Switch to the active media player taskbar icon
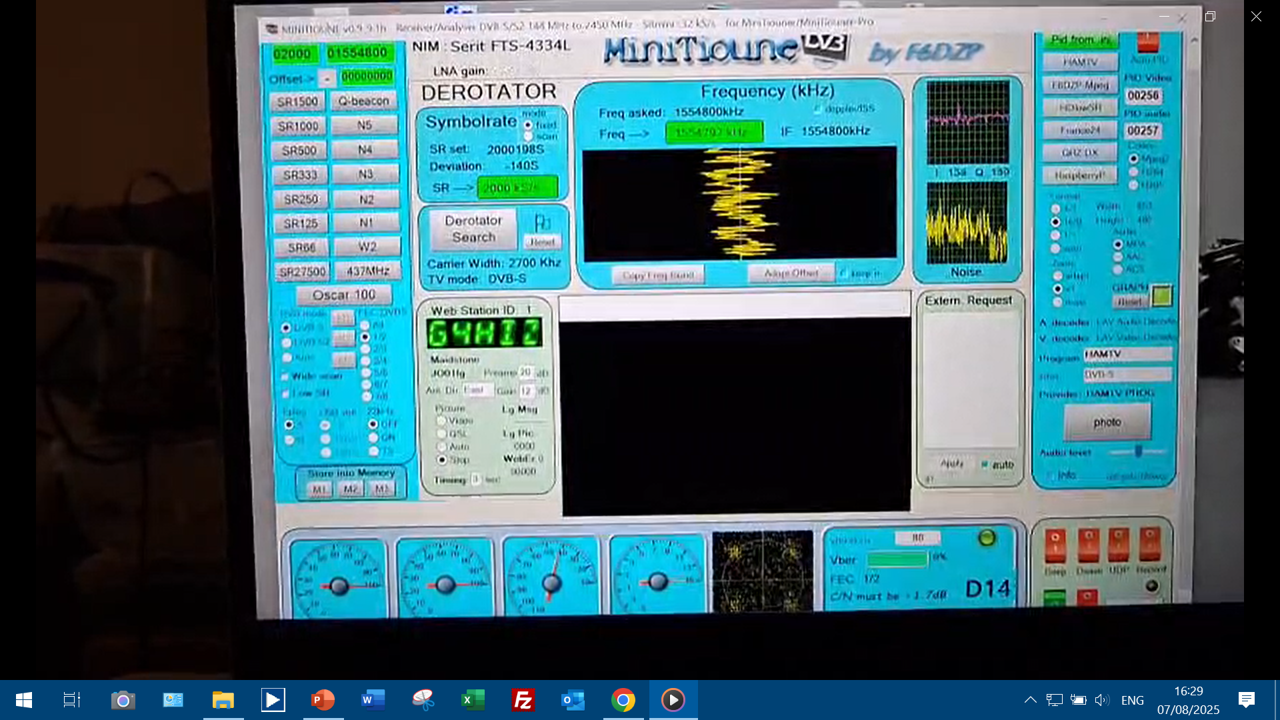 coord(673,700)
